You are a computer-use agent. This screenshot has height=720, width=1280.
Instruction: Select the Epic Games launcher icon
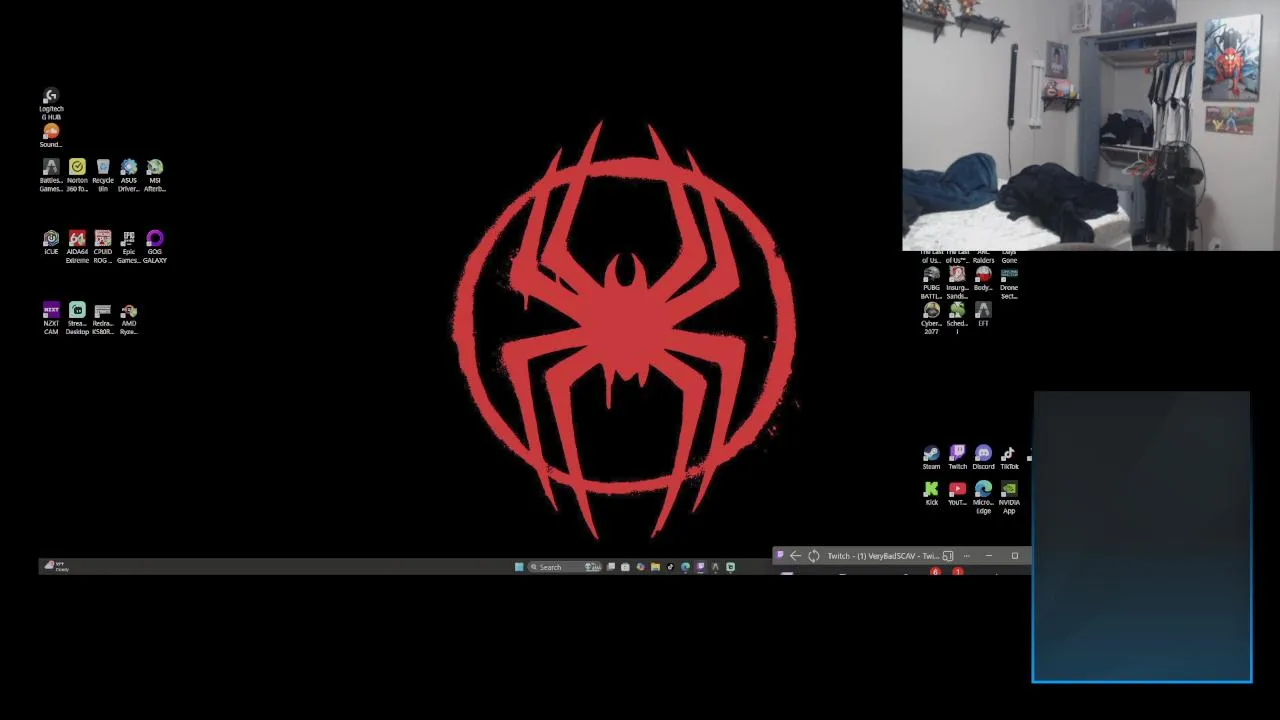(129, 247)
